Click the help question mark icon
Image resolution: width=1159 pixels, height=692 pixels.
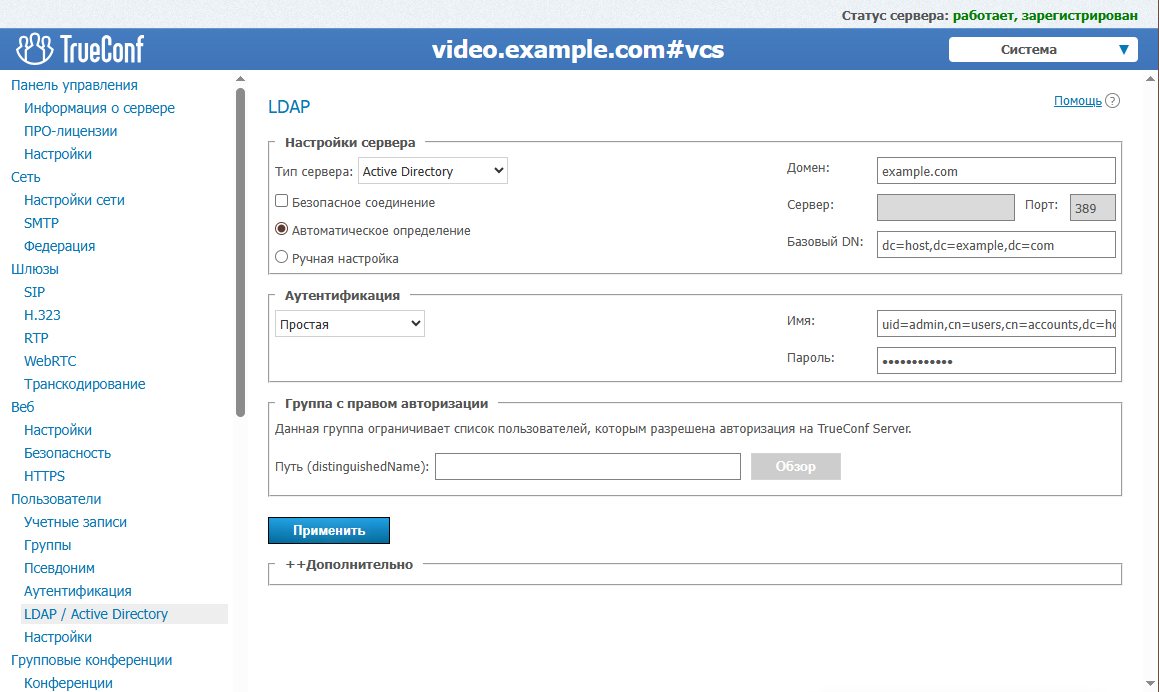pyautogui.click(x=1112, y=101)
